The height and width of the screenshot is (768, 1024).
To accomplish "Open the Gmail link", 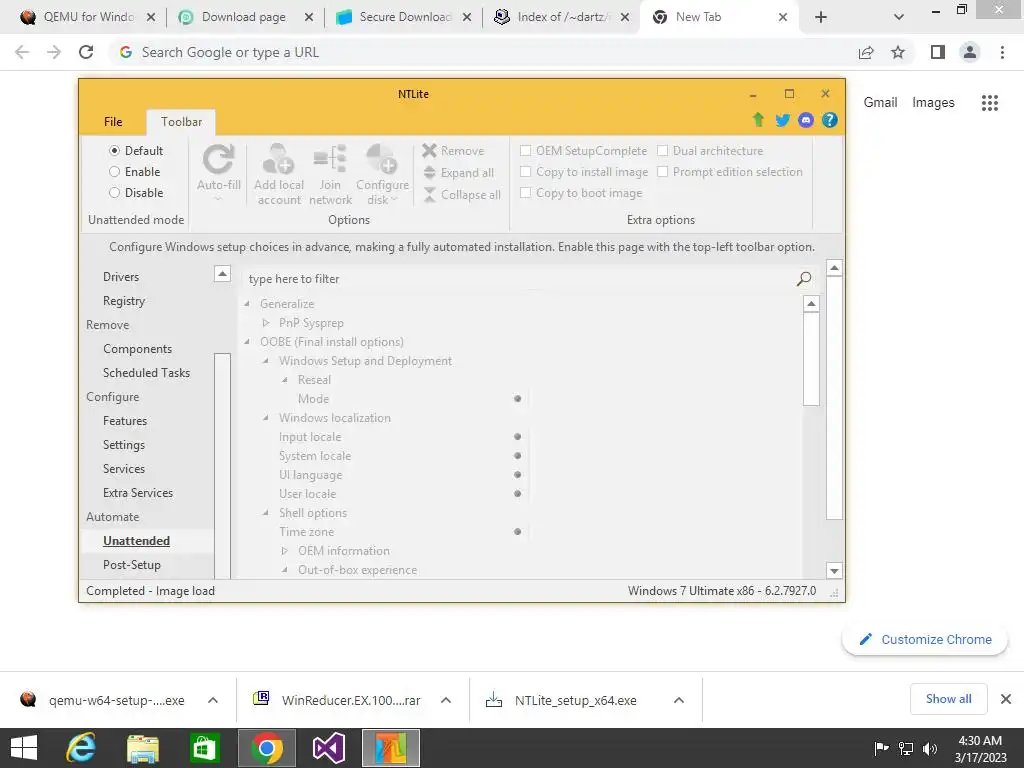I will pos(880,103).
